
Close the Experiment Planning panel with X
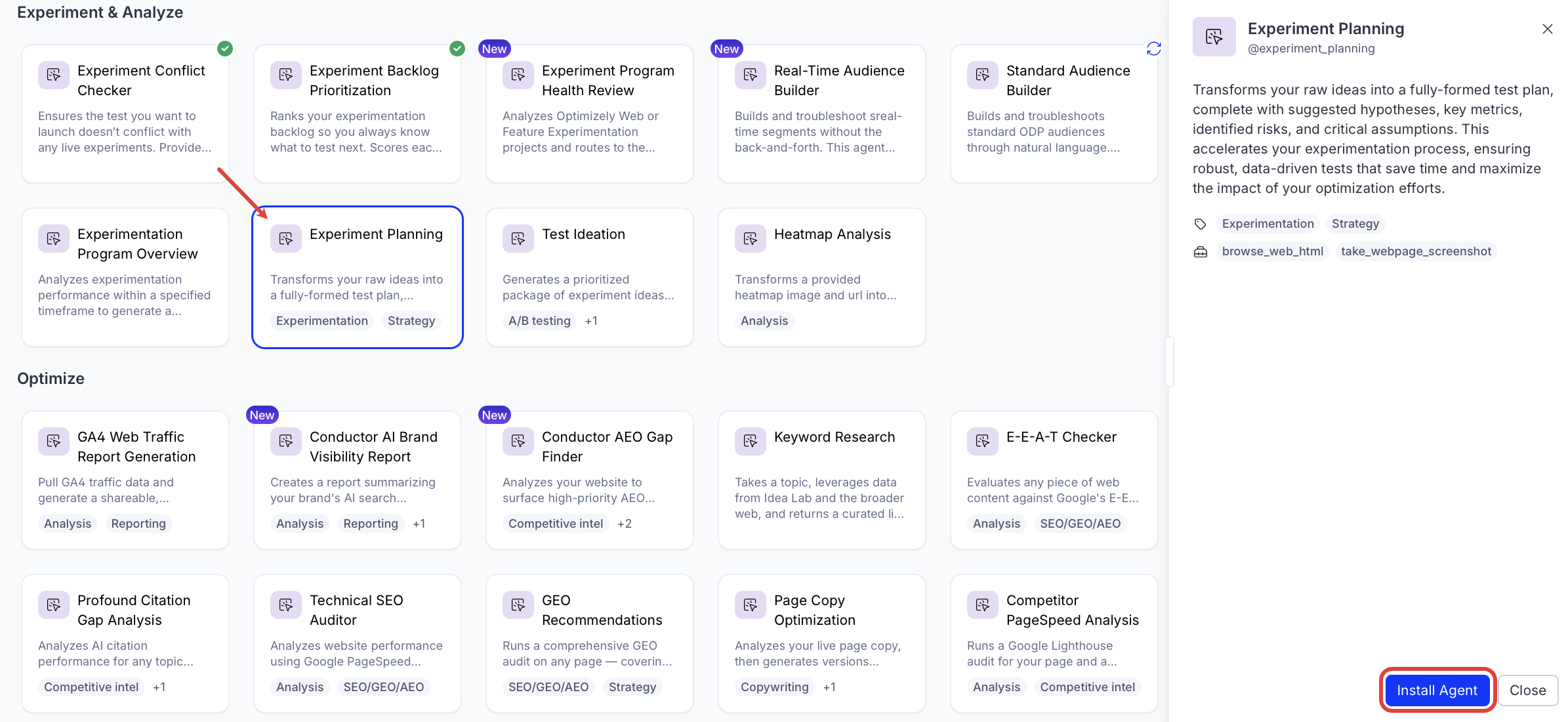1548,29
